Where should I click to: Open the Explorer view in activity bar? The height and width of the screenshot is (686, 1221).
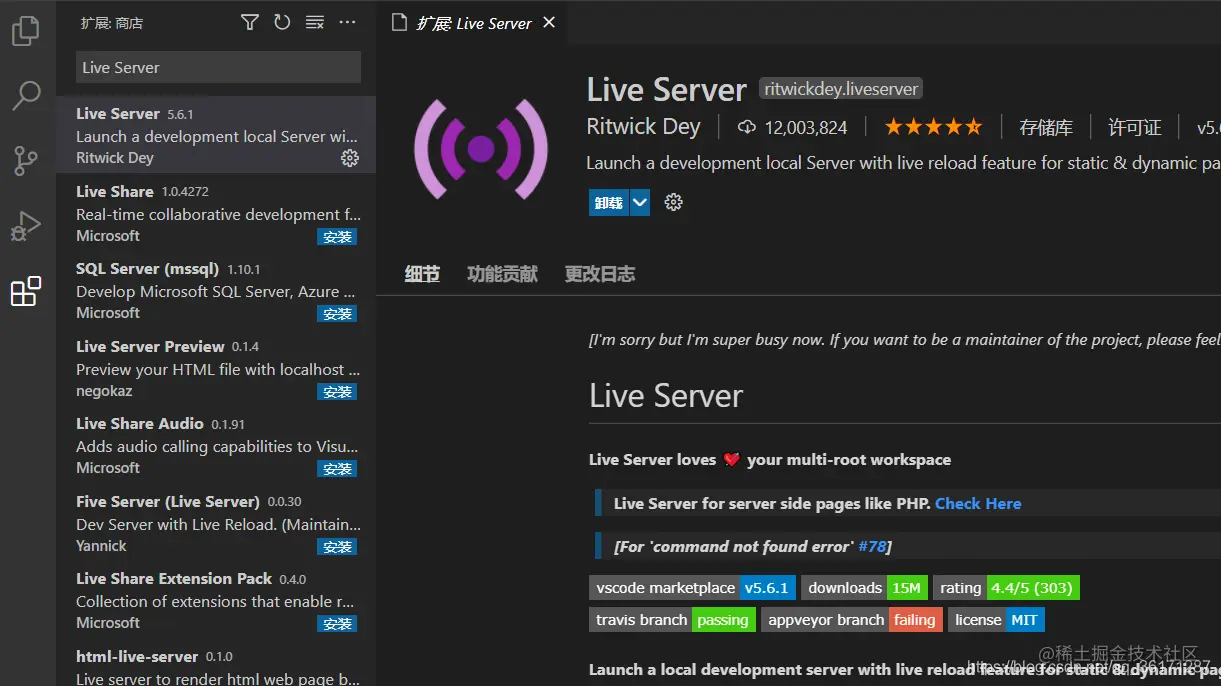click(25, 31)
